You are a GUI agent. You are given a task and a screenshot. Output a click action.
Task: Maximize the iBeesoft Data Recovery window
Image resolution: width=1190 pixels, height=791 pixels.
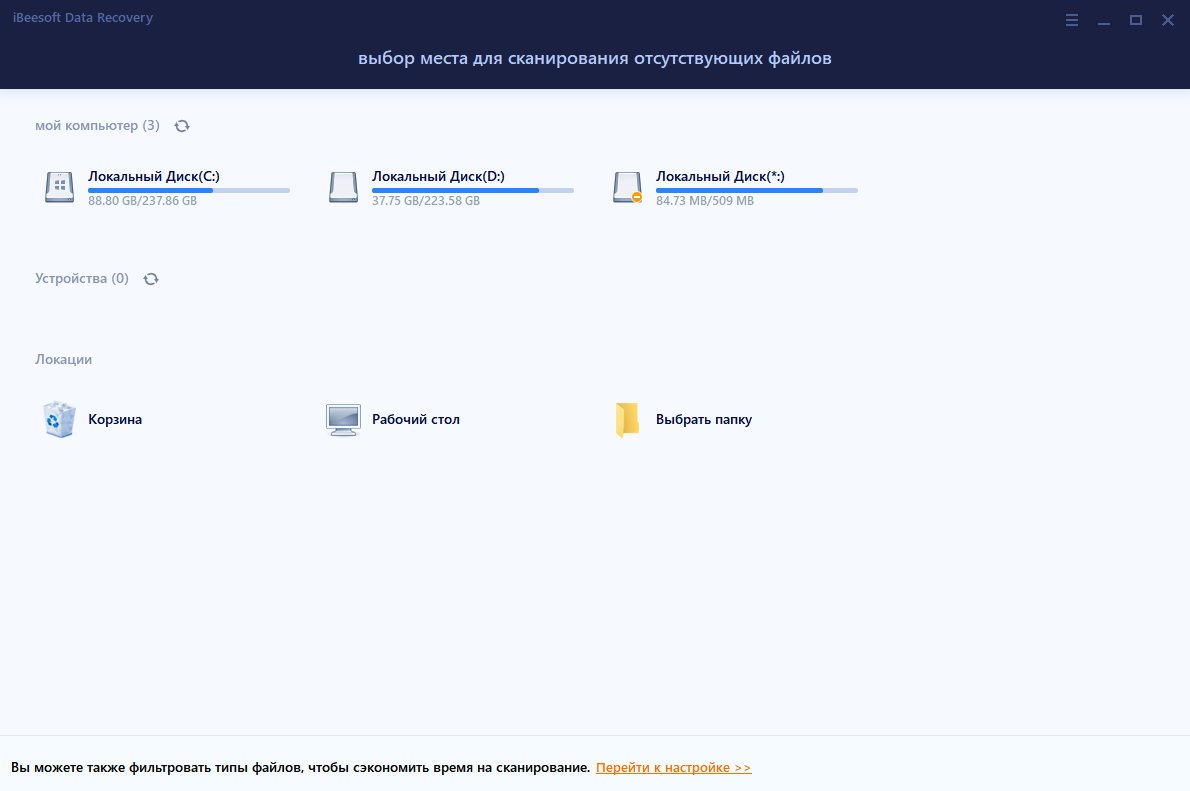[x=1135, y=20]
